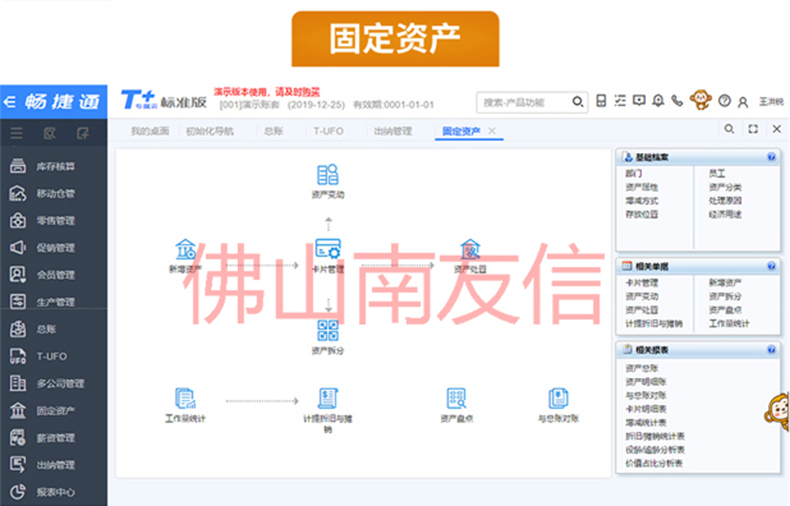Open 资产盘点 link in 相关单据 panel
The width and height of the screenshot is (790, 506).
point(725,310)
